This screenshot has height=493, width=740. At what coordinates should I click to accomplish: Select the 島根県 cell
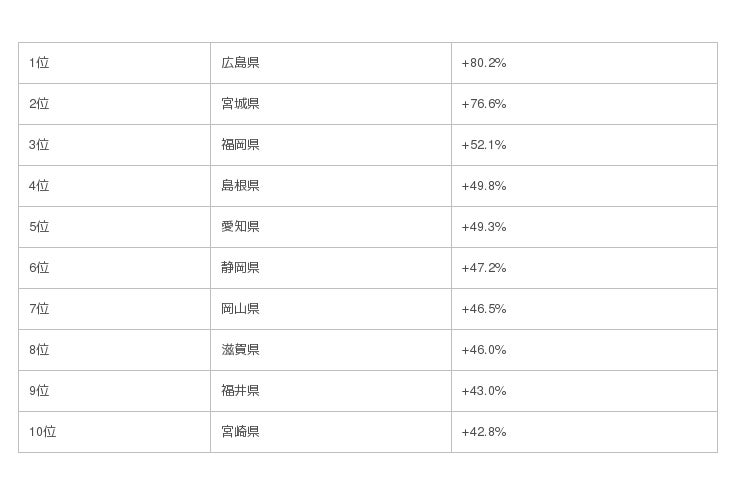click(240, 186)
